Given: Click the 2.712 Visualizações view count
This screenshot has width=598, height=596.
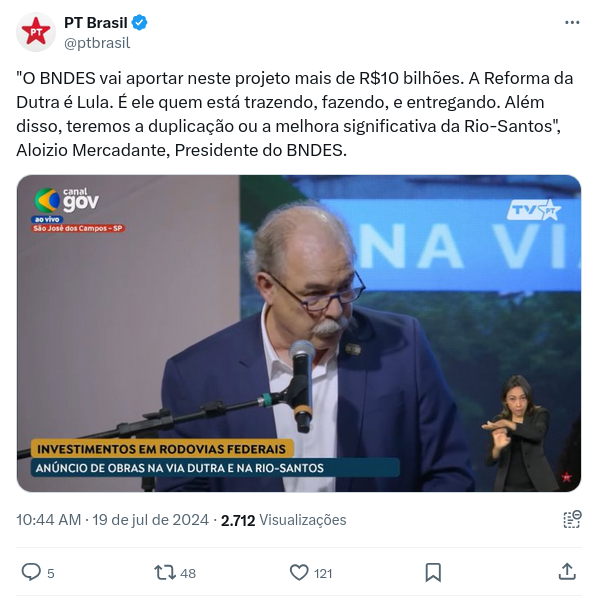Looking at the screenshot, I should 284,520.
